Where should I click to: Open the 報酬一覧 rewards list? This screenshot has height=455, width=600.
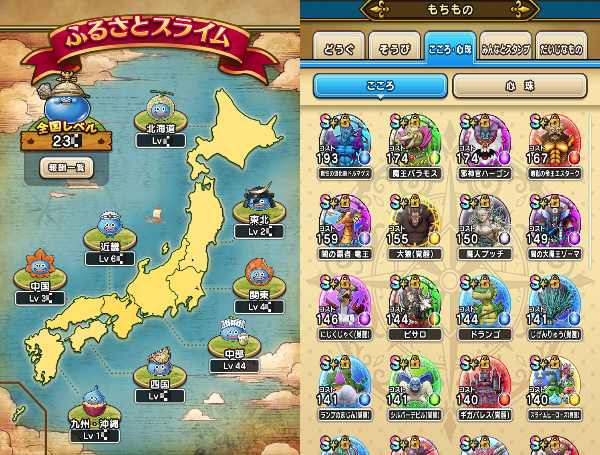pos(67,168)
